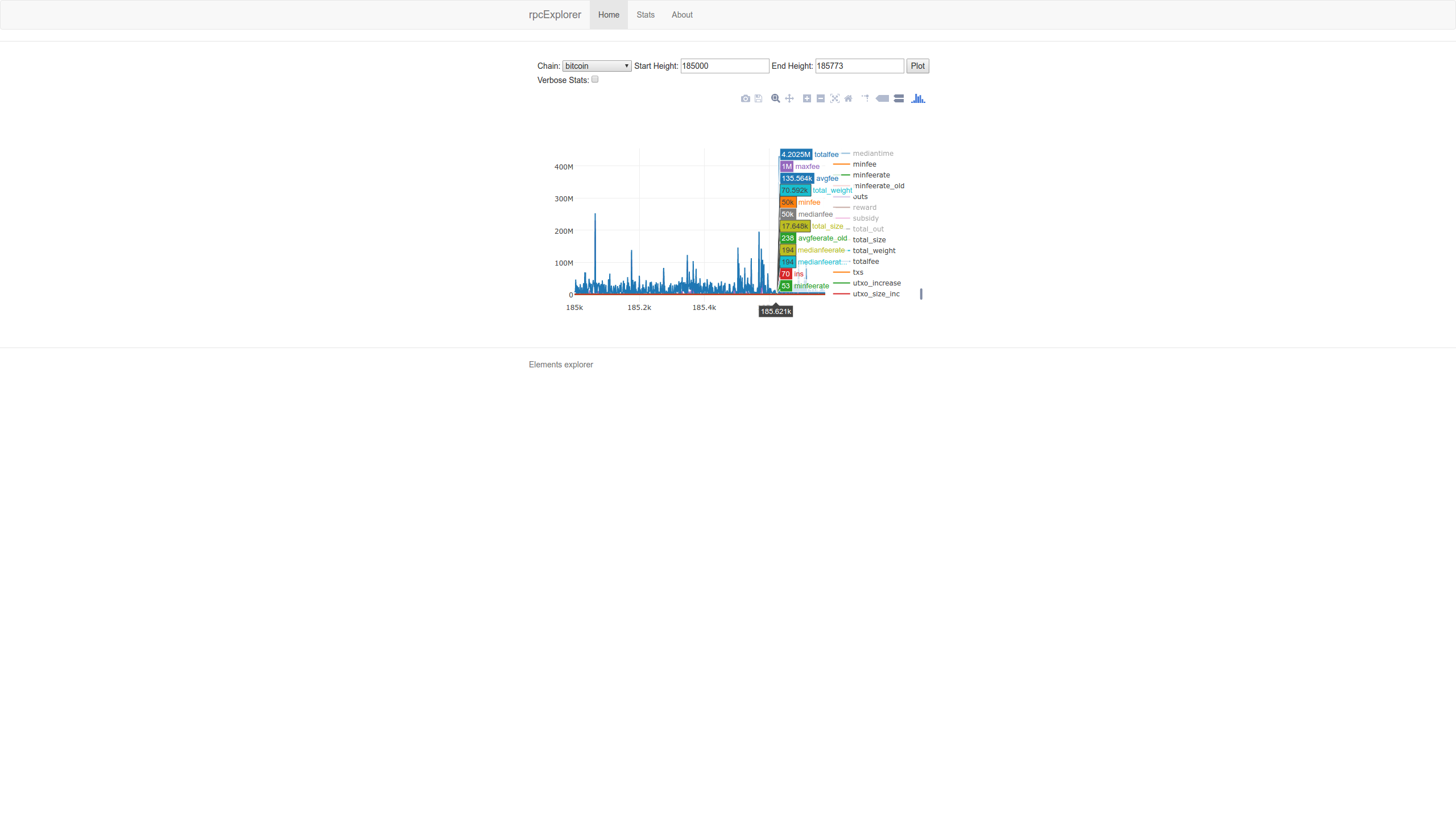The width and height of the screenshot is (1456, 819).
Task: Enable the Verbose Stats checkbox
Action: coord(595,80)
